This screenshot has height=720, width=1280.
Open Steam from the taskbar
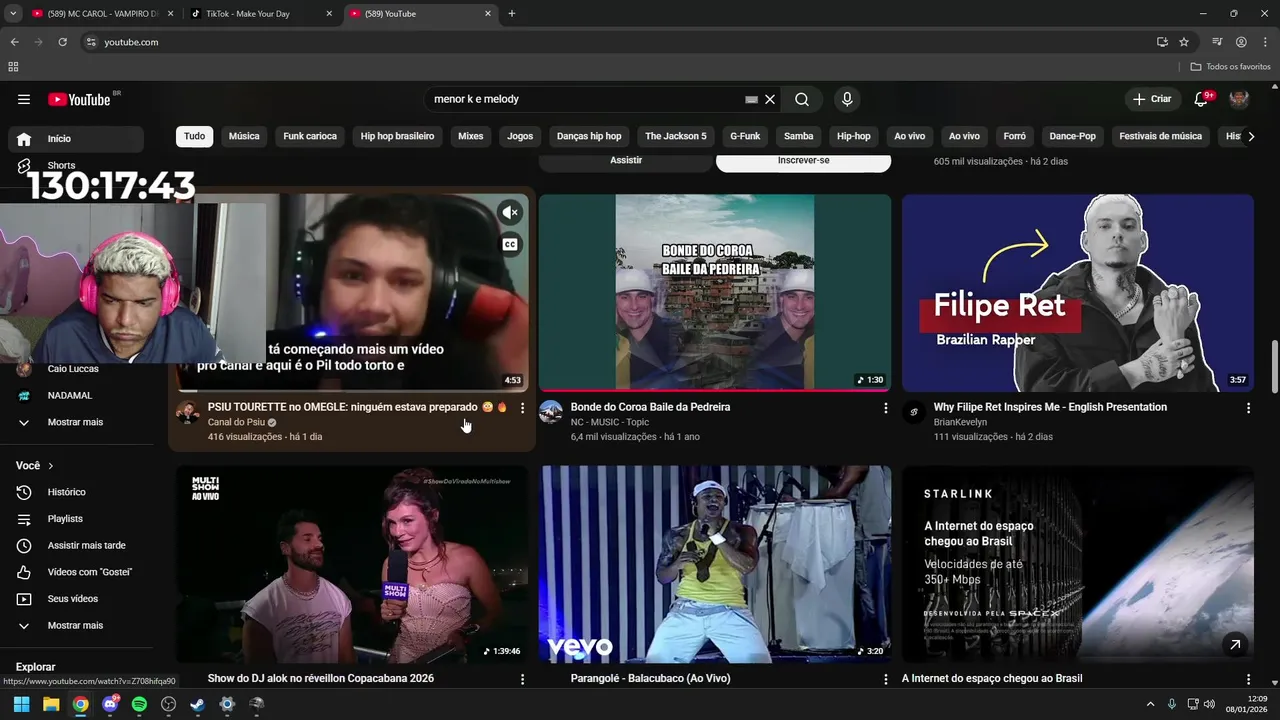pos(198,704)
